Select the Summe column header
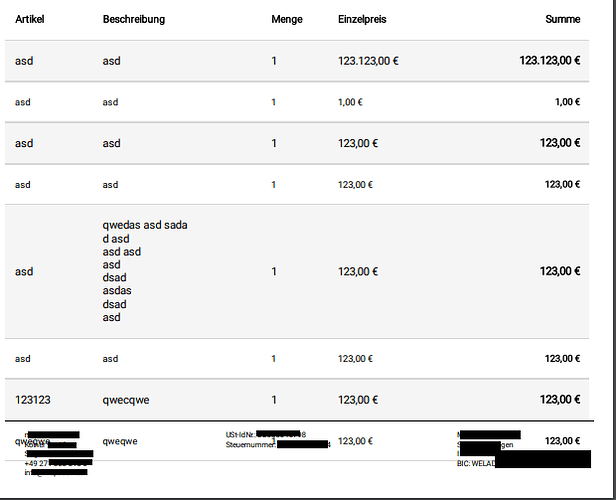The width and height of the screenshot is (616, 500). pos(563,19)
